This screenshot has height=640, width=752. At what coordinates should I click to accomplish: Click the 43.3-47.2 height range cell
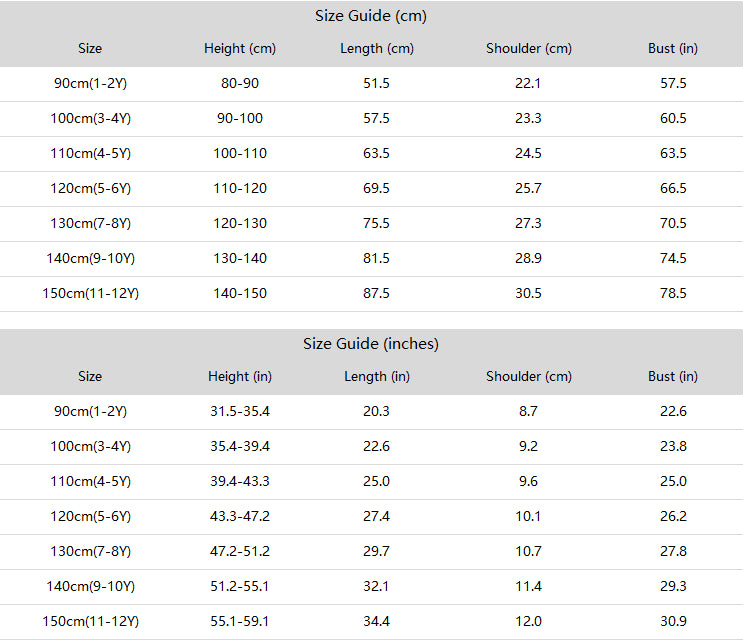[240, 517]
